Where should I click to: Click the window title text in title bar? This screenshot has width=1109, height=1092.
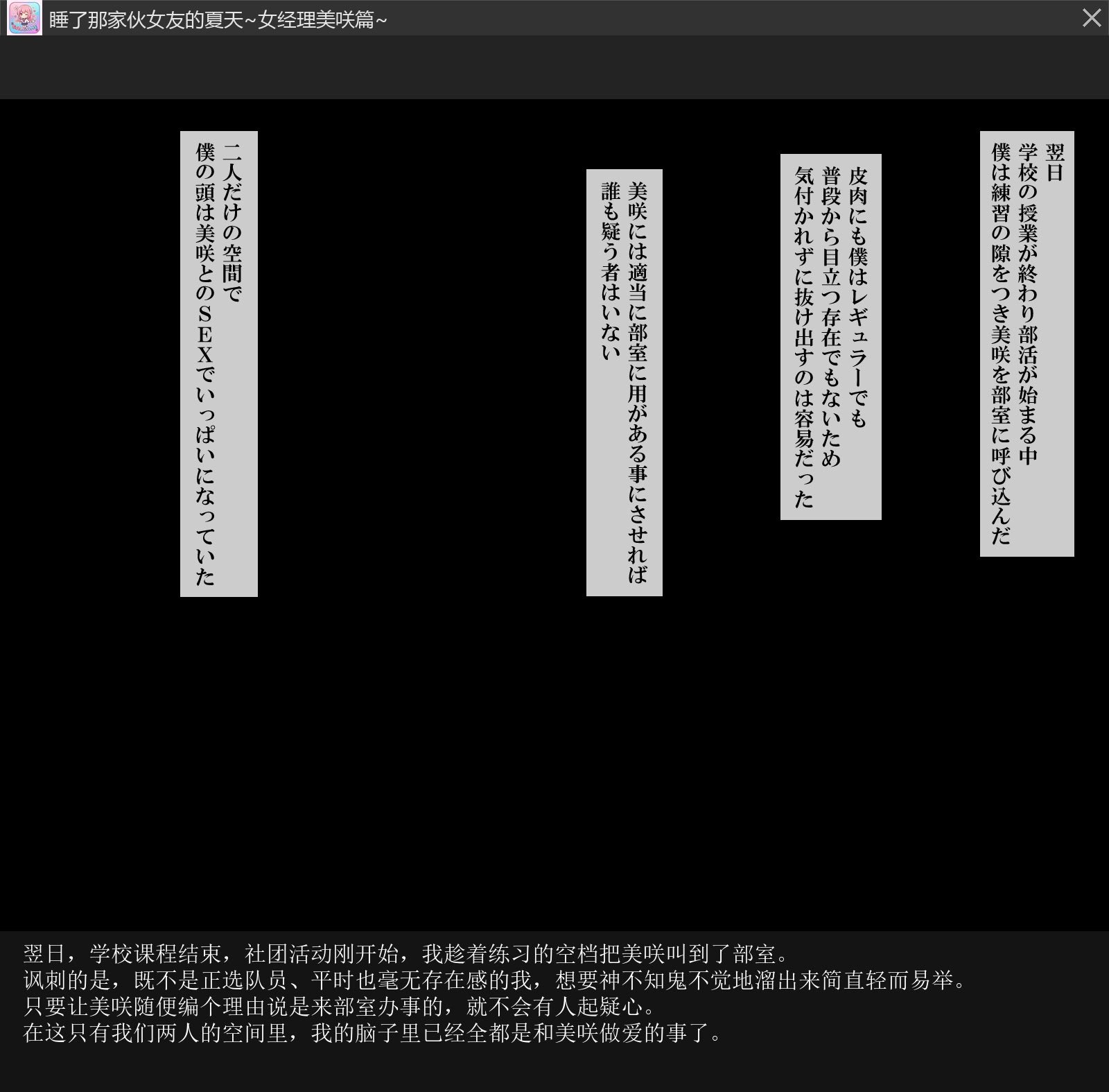click(218, 19)
